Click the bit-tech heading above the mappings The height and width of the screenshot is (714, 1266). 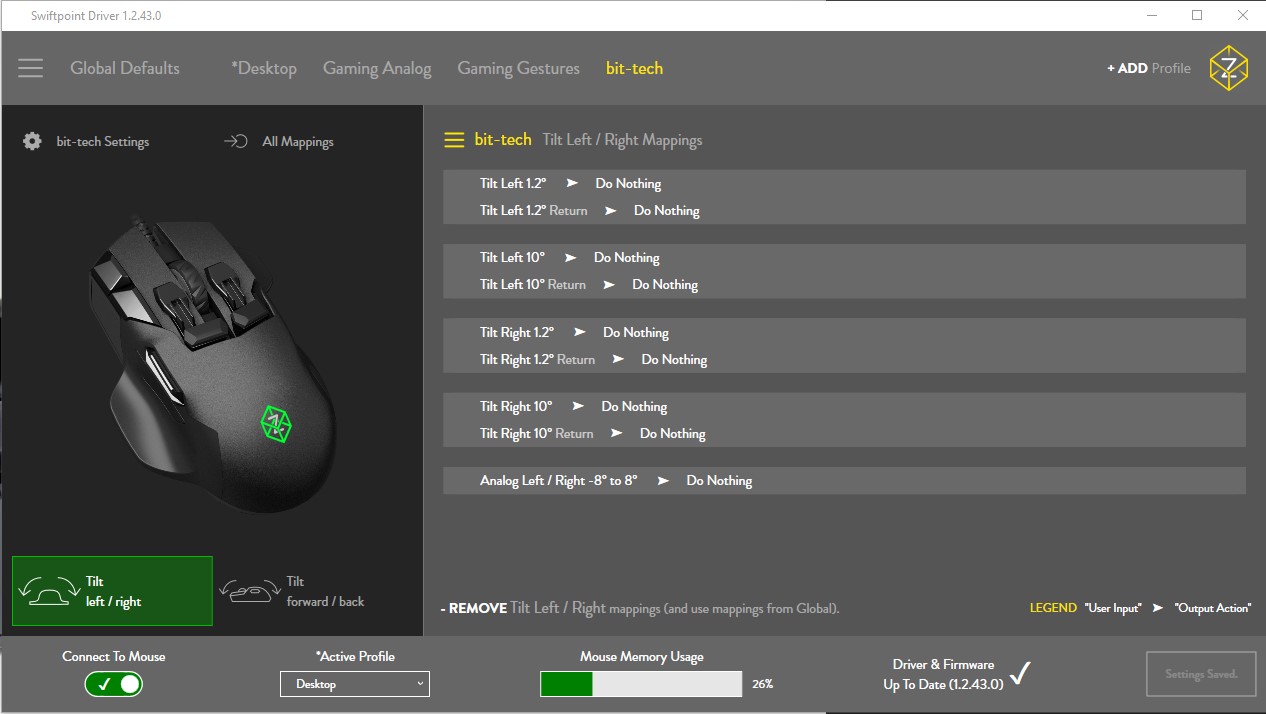click(x=503, y=140)
